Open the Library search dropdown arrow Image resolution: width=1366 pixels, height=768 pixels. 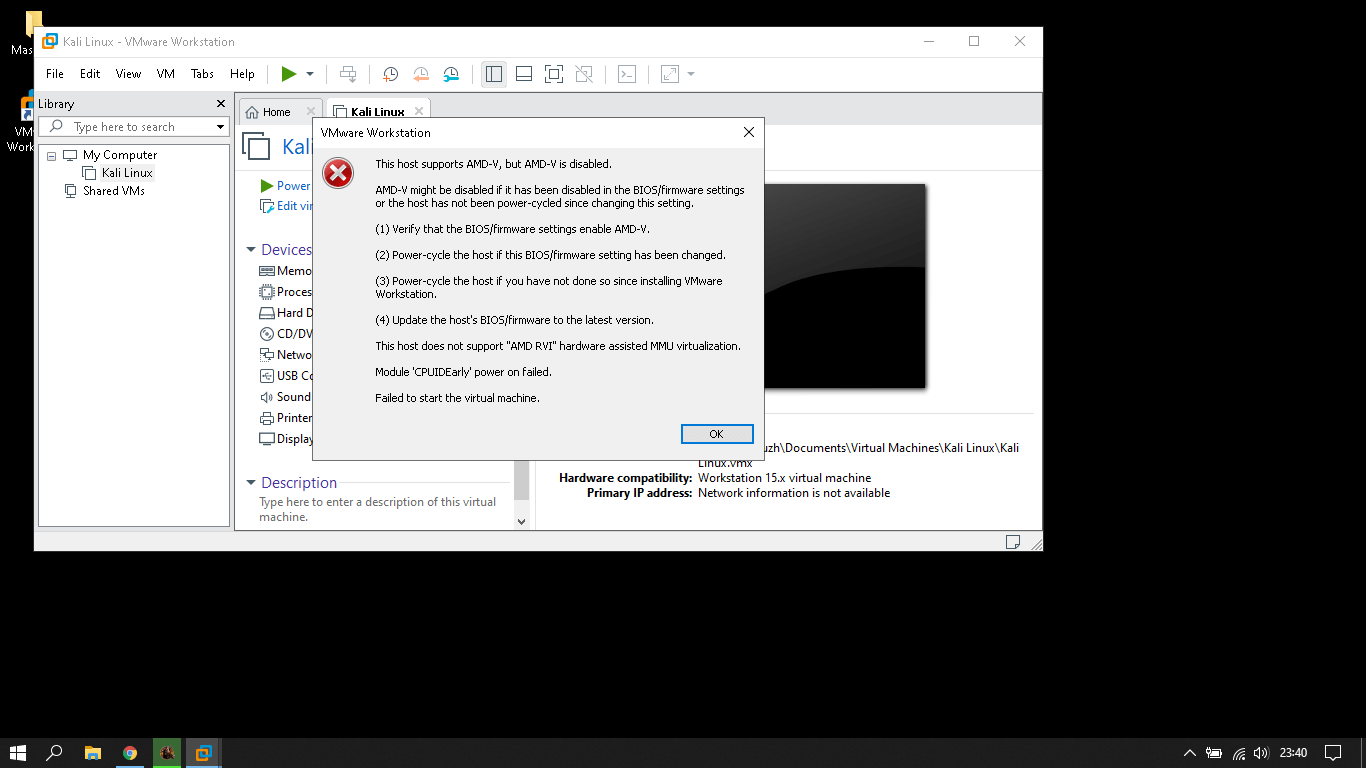[x=221, y=127]
